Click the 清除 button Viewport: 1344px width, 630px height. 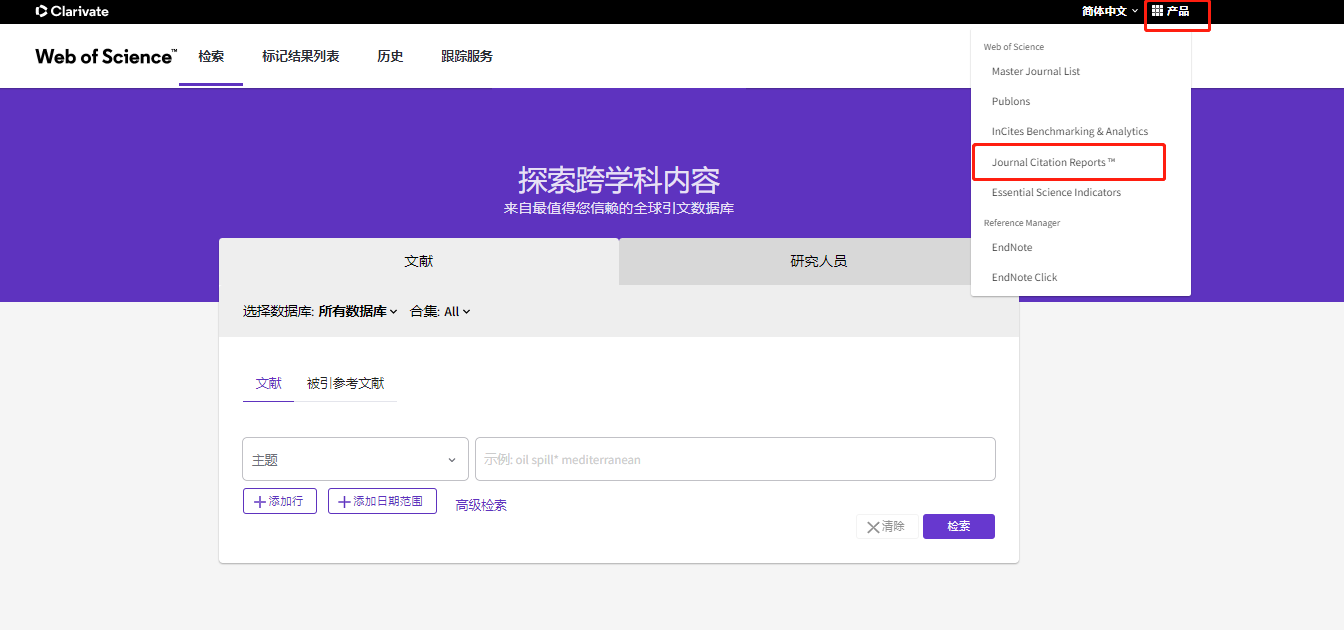point(887,526)
